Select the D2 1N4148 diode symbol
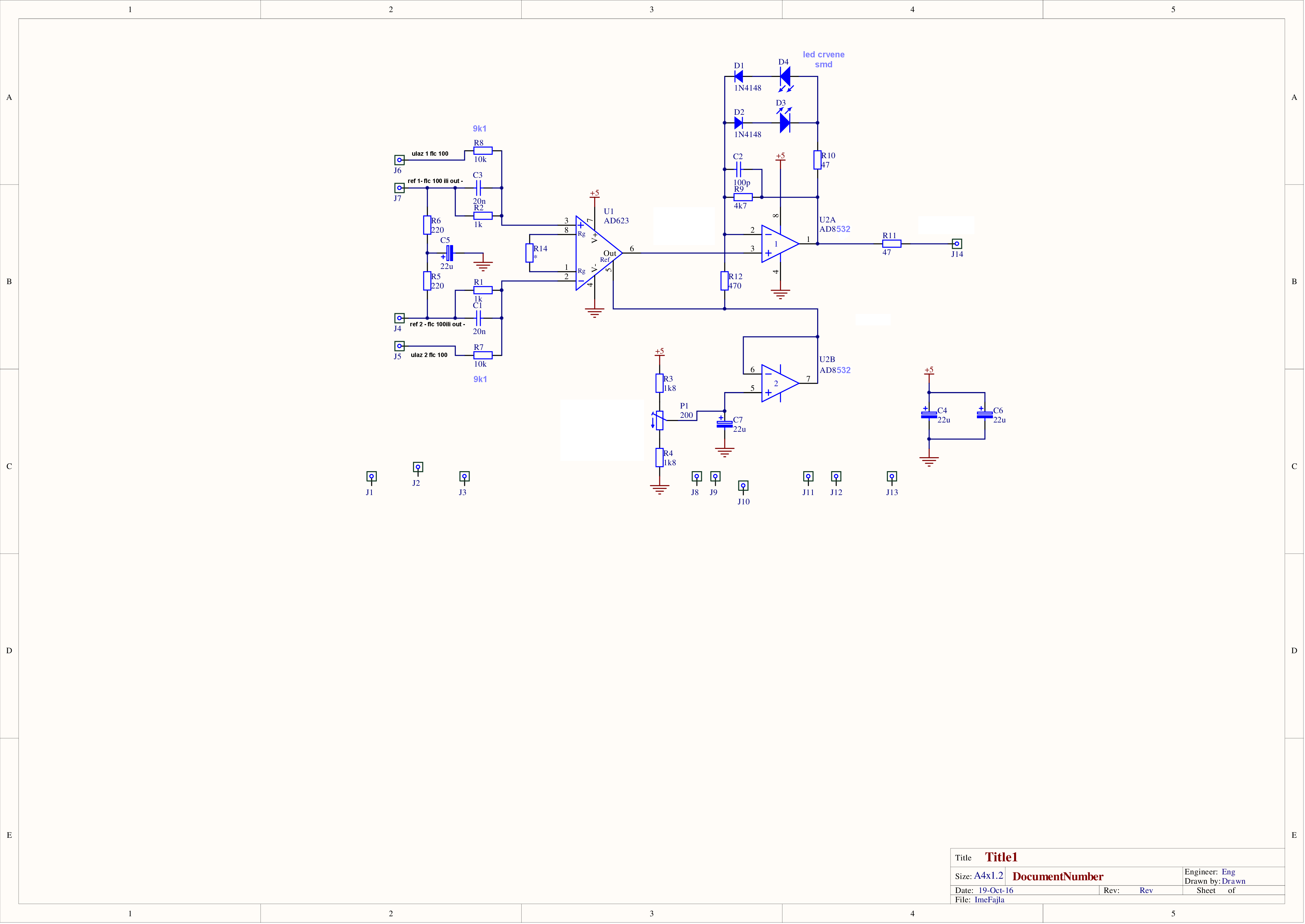The height and width of the screenshot is (924, 1305). pyautogui.click(x=739, y=123)
